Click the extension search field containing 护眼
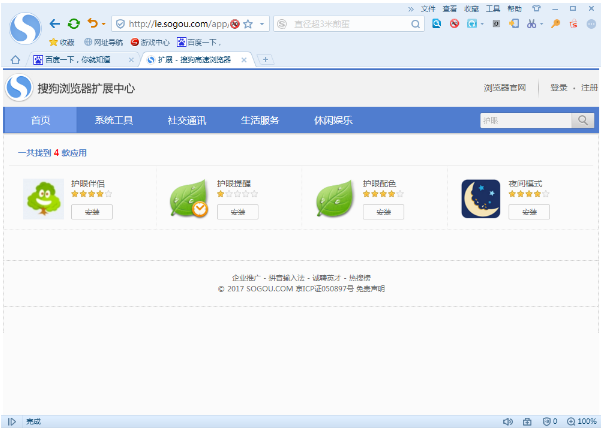Image resolution: width=604 pixels, height=435 pixels. tap(526, 121)
